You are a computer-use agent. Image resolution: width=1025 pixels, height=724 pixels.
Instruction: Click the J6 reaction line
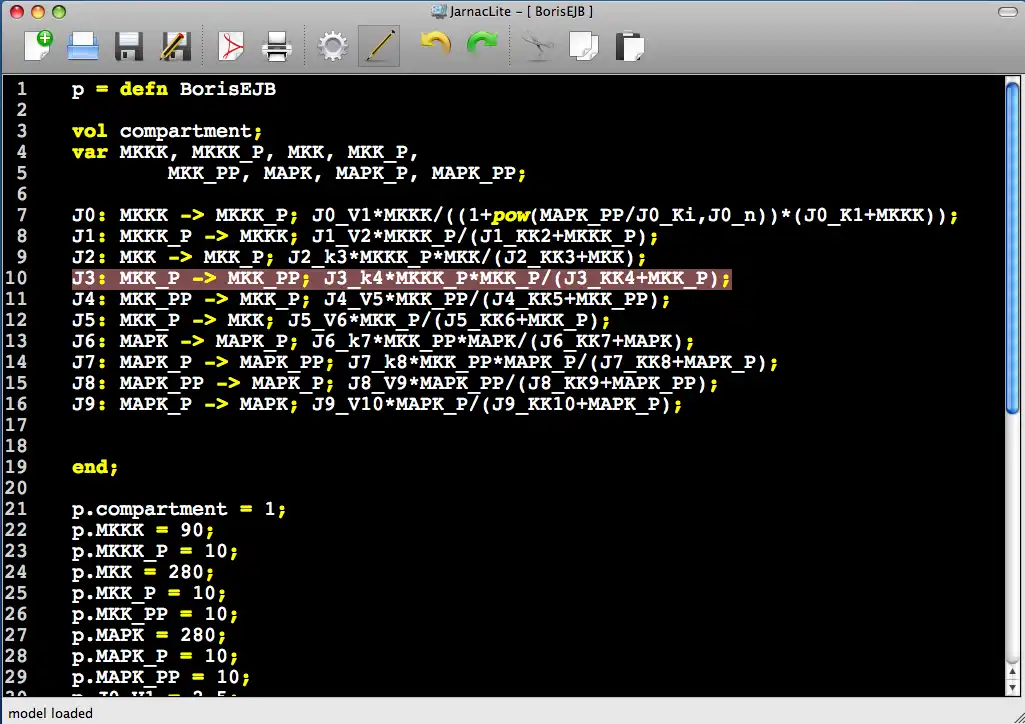382,341
